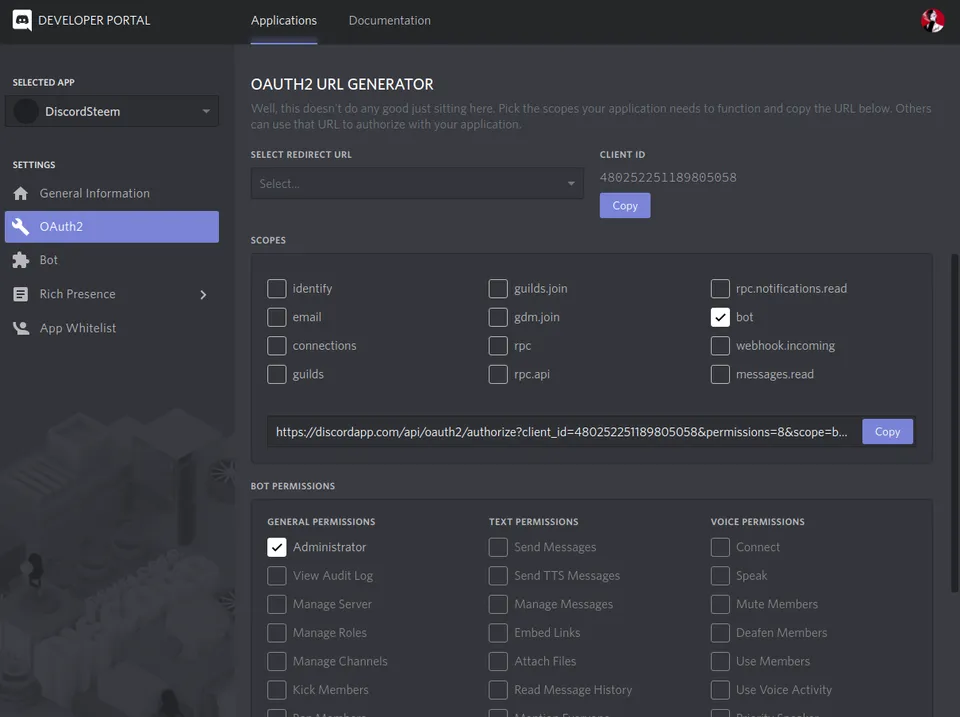
Task: Click the generated authorize URL field
Action: (x=563, y=432)
